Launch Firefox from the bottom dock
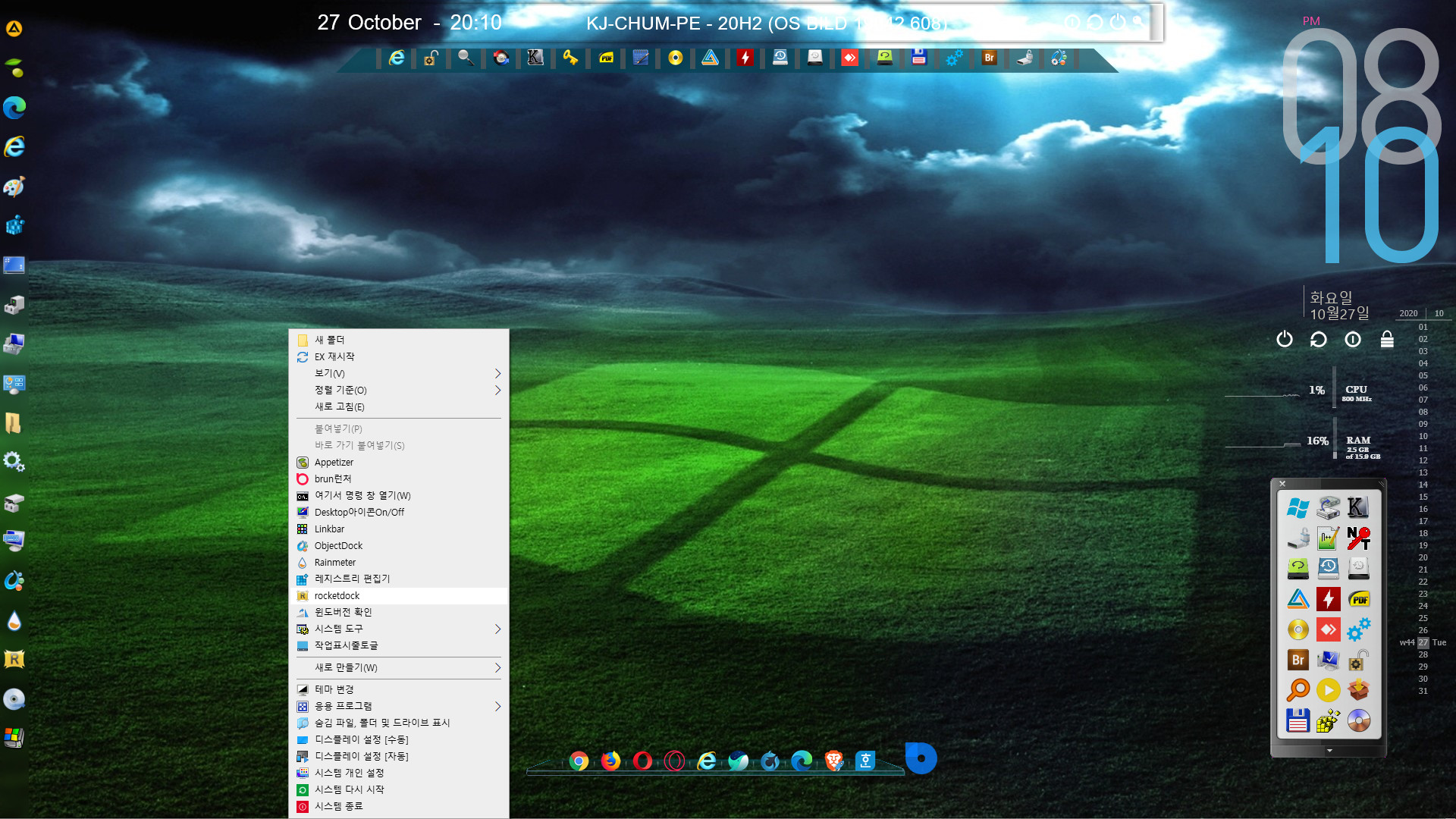 (x=610, y=761)
